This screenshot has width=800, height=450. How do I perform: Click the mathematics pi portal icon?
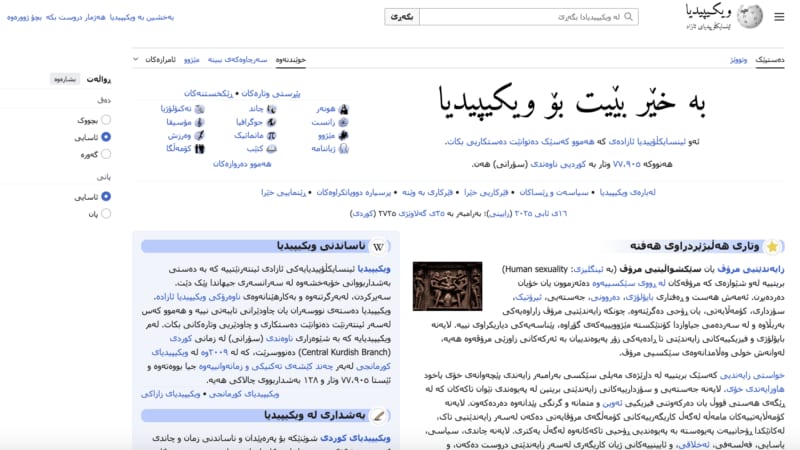tap(272, 134)
